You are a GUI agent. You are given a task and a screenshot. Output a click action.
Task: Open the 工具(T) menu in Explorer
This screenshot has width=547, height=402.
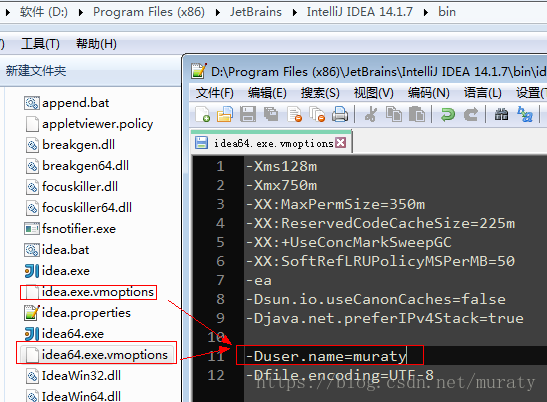click(40, 44)
